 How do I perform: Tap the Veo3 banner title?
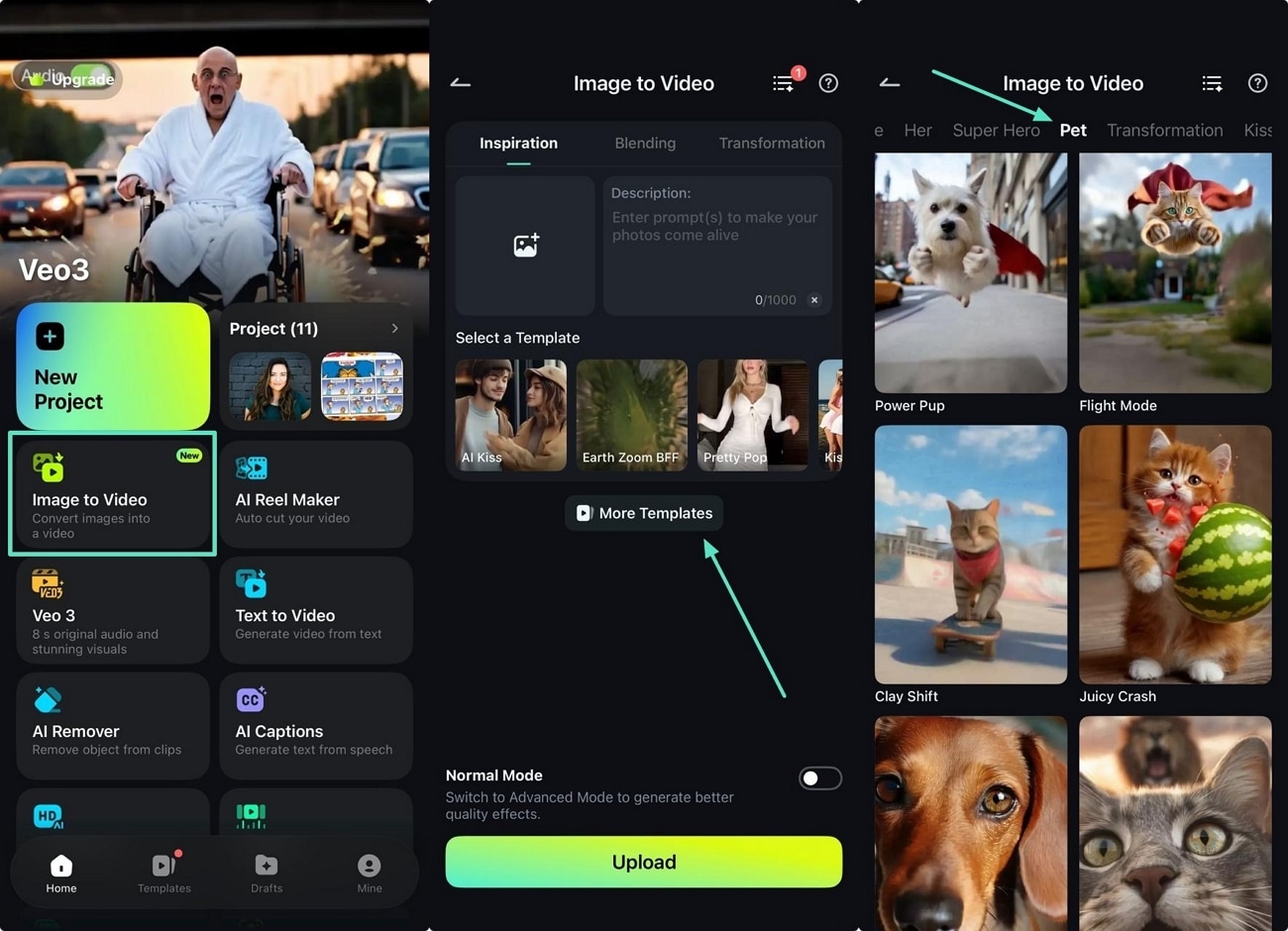click(x=54, y=269)
